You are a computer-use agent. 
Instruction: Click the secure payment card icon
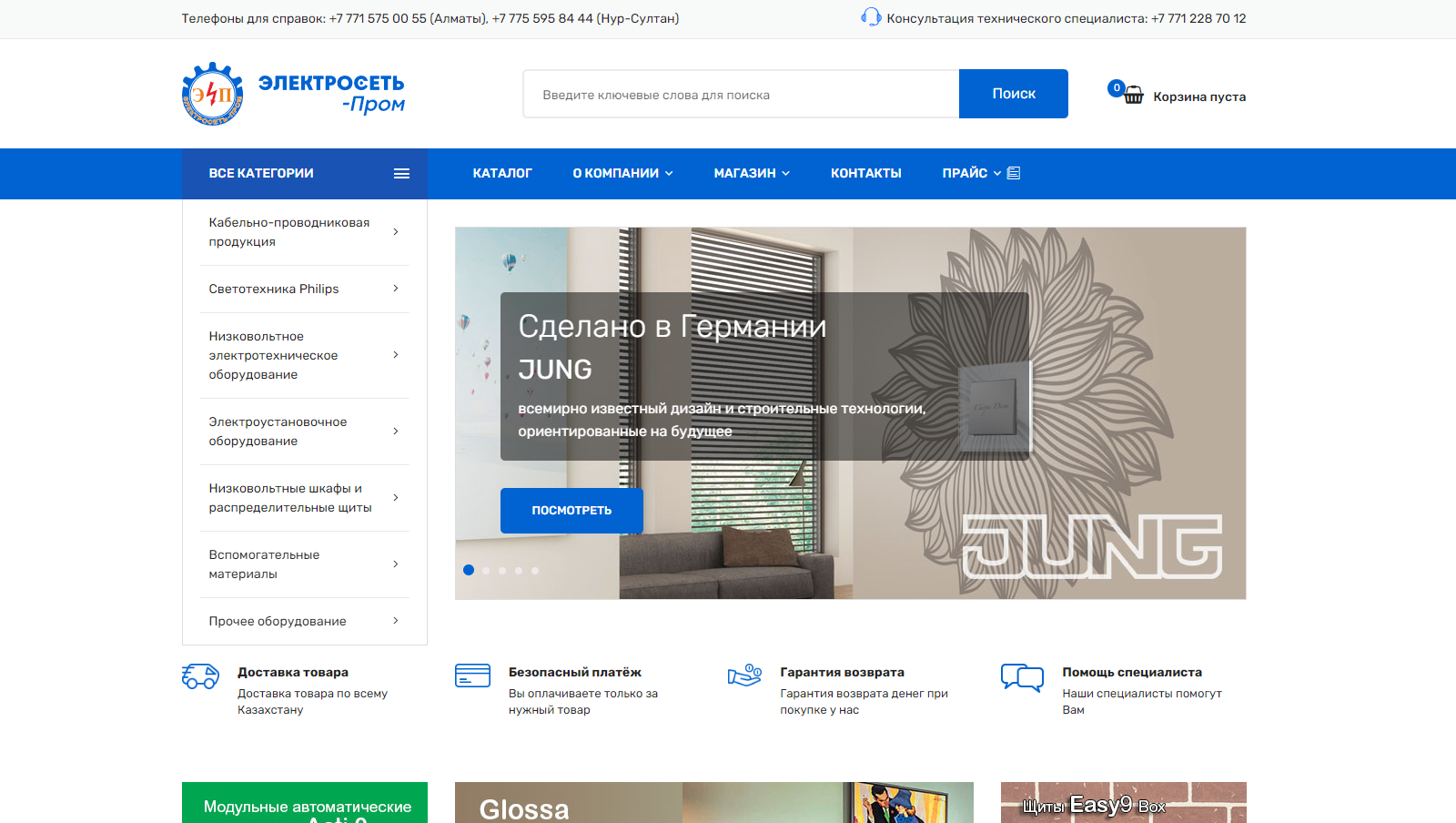coord(472,676)
